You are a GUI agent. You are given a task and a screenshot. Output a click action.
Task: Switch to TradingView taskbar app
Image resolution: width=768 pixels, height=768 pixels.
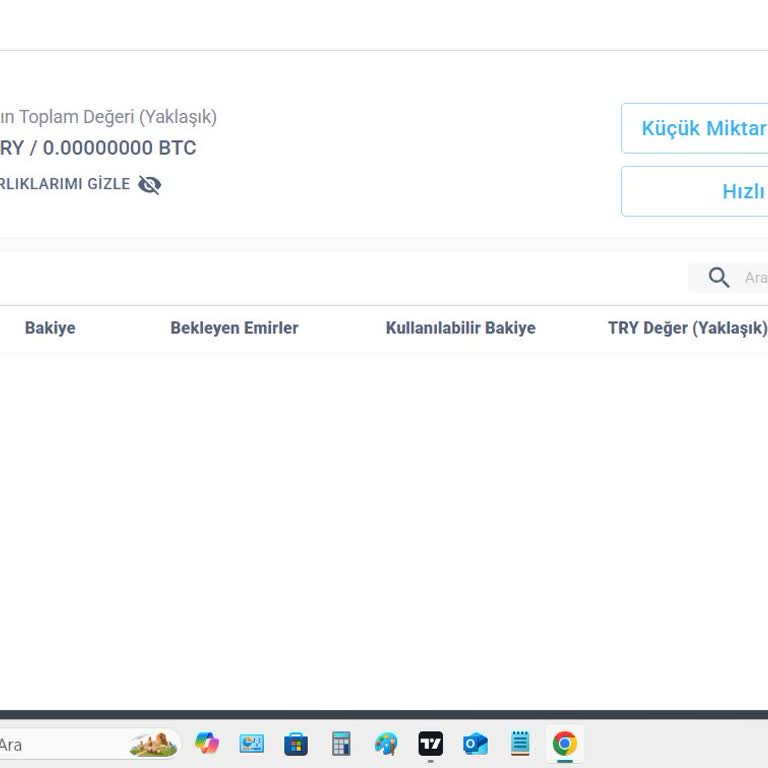coord(431,744)
